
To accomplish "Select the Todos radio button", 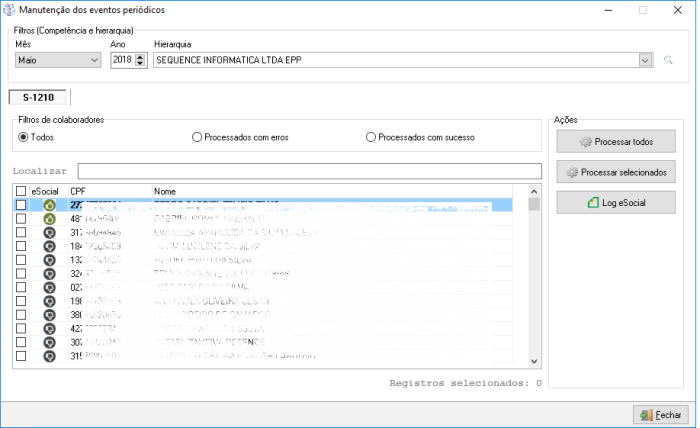I will coord(24,137).
